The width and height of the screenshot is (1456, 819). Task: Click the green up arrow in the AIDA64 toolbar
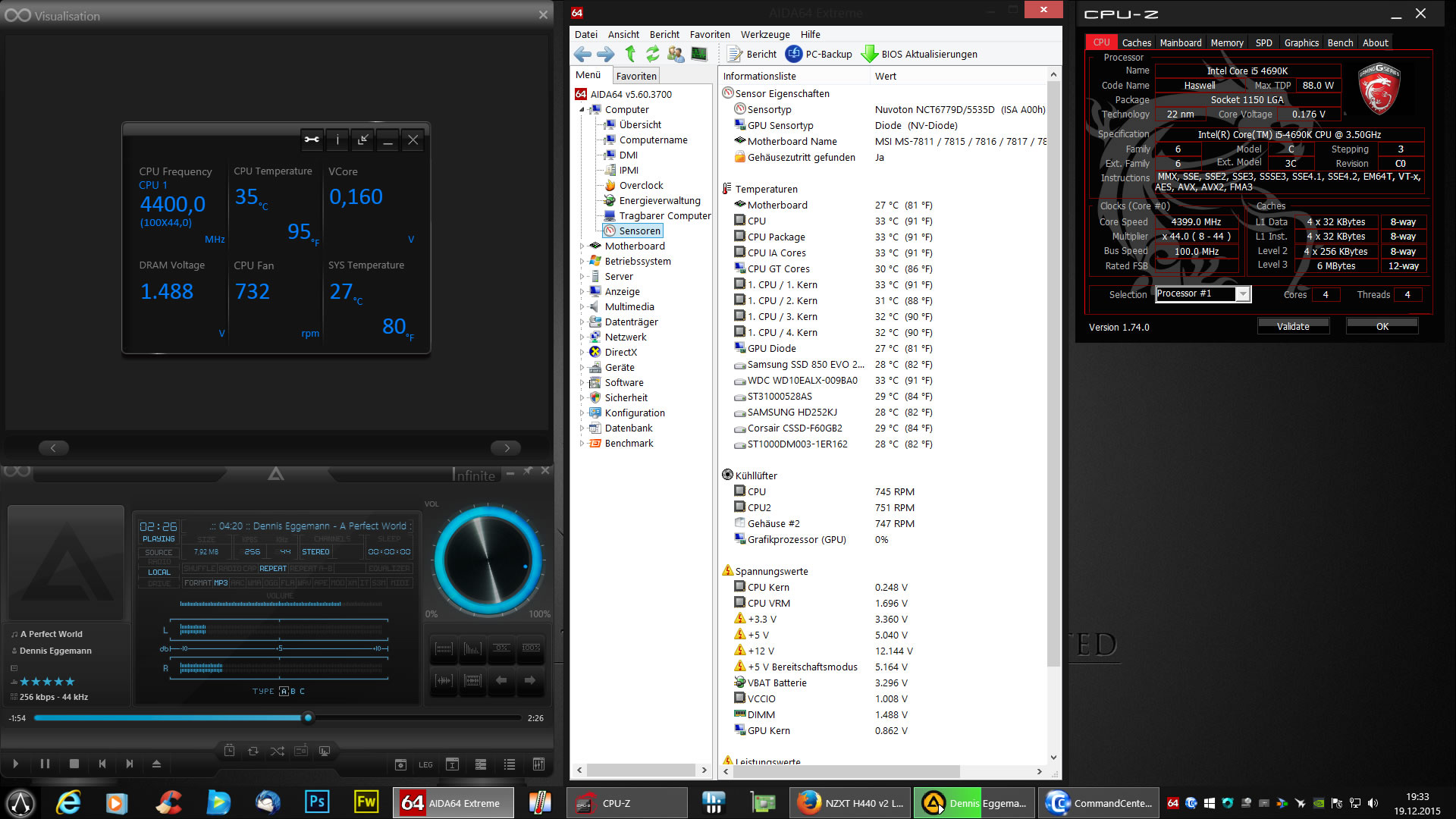(x=629, y=54)
